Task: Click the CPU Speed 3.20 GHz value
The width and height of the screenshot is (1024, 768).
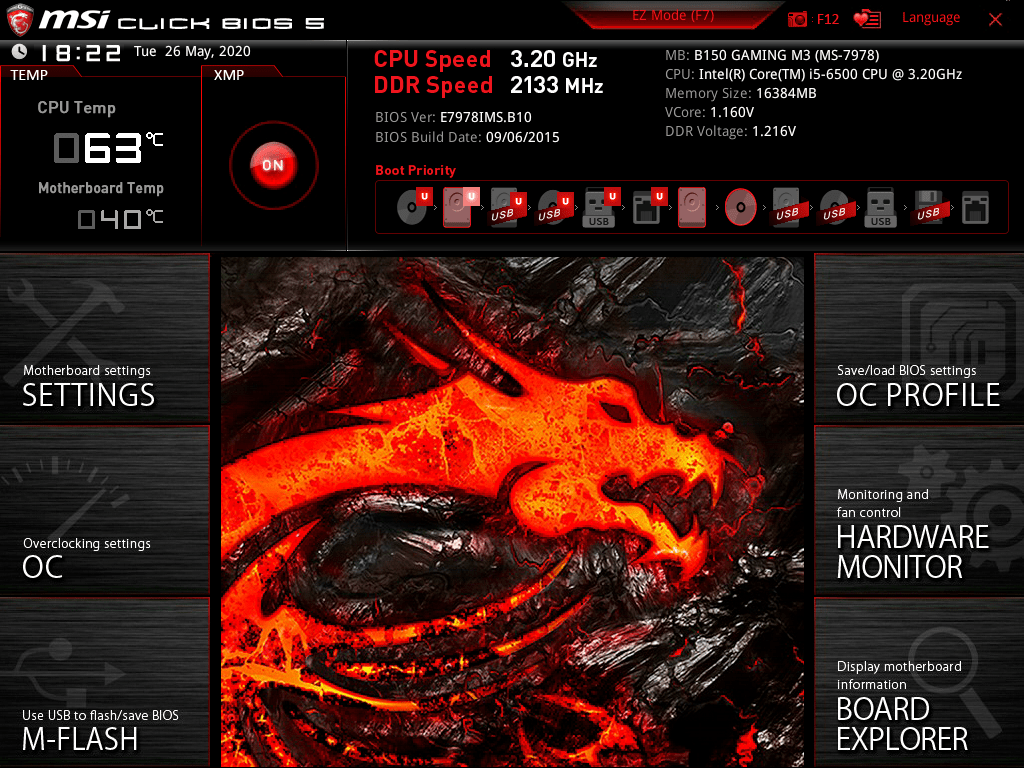Action: (554, 59)
